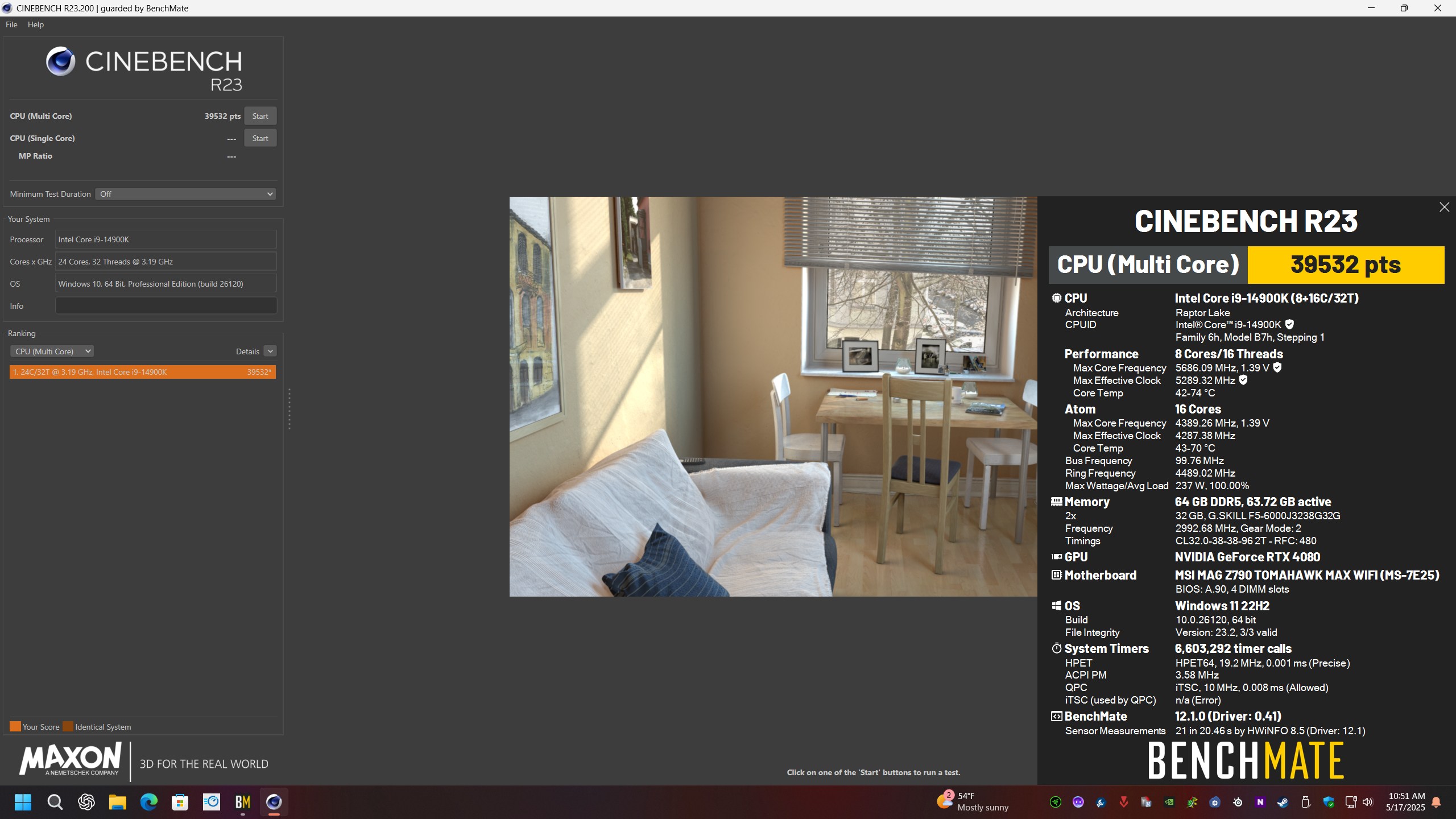The width and height of the screenshot is (1456, 819).
Task: Open Microsoft Store from the taskbar
Action: click(180, 802)
